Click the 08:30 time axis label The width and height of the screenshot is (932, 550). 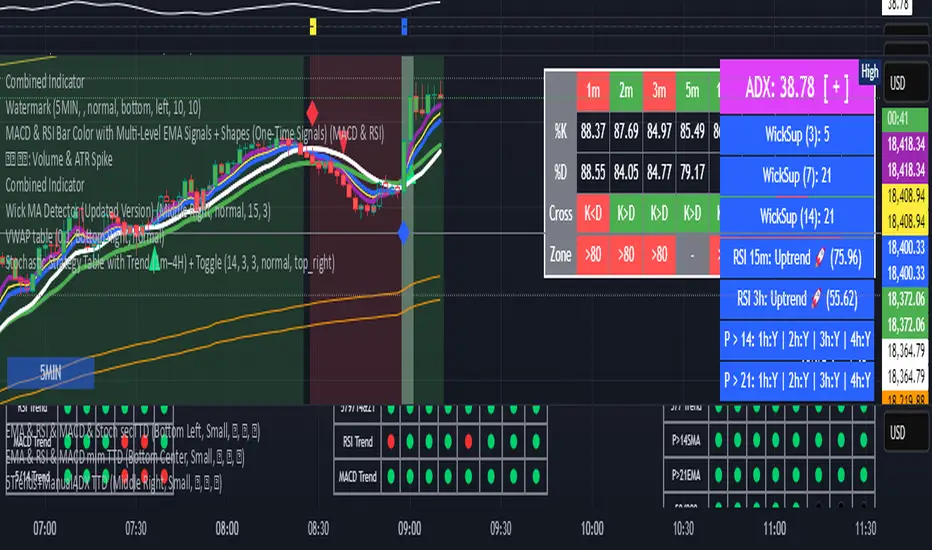(318, 529)
